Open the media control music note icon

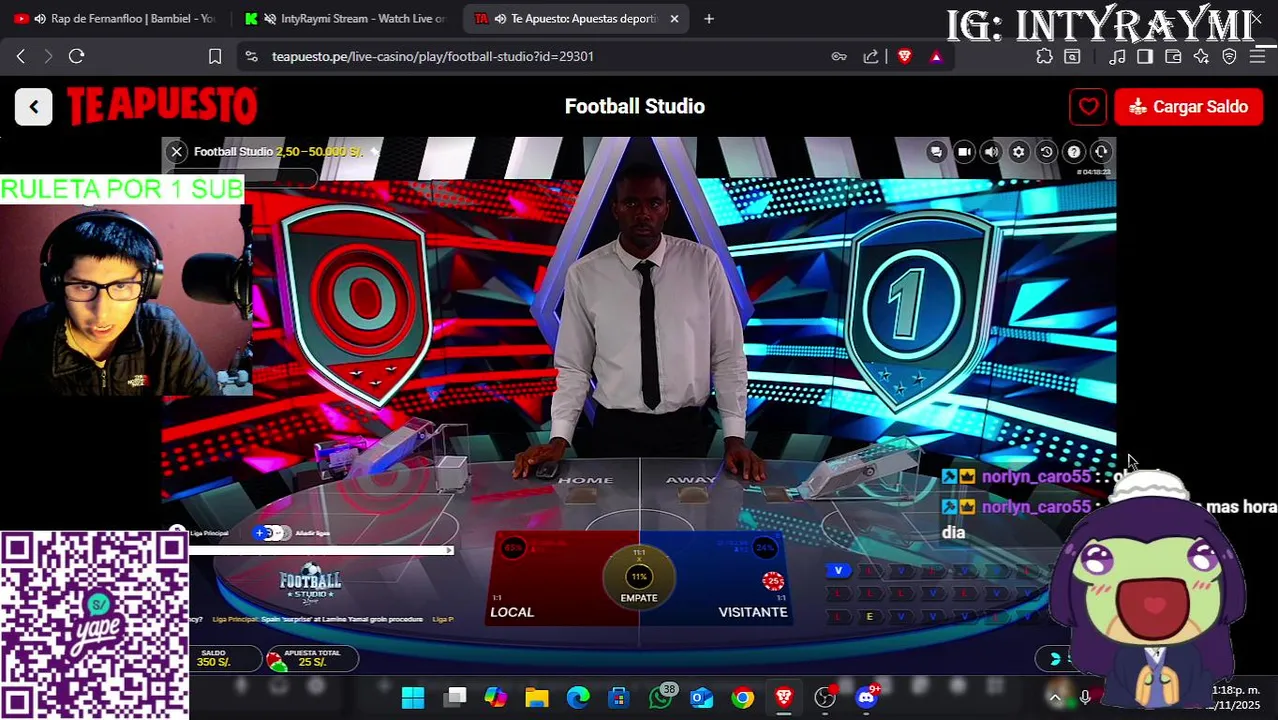[1117, 56]
